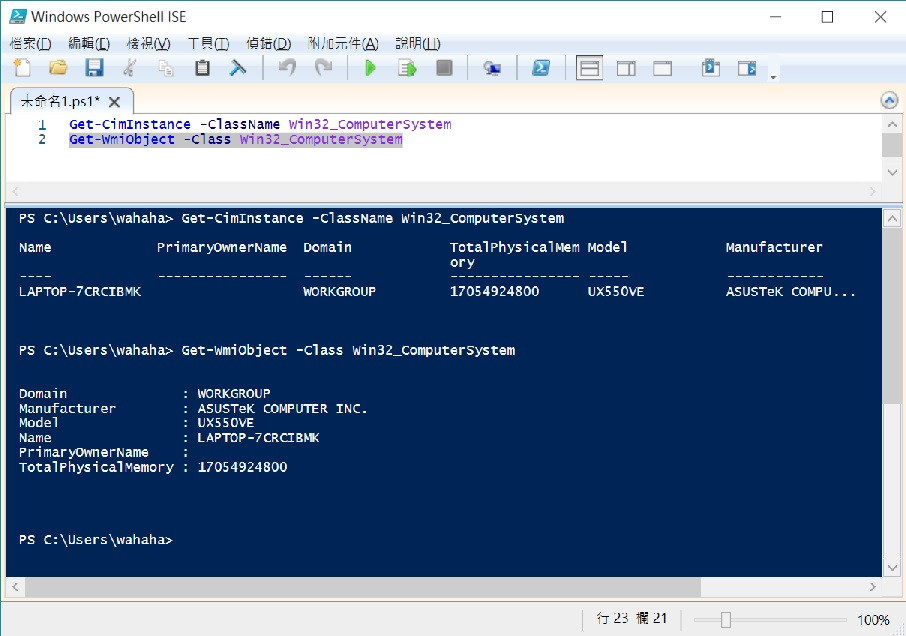Image resolution: width=906 pixels, height=636 pixels.
Task: Close the 未命名1.ps1 tab
Action: click(x=114, y=102)
